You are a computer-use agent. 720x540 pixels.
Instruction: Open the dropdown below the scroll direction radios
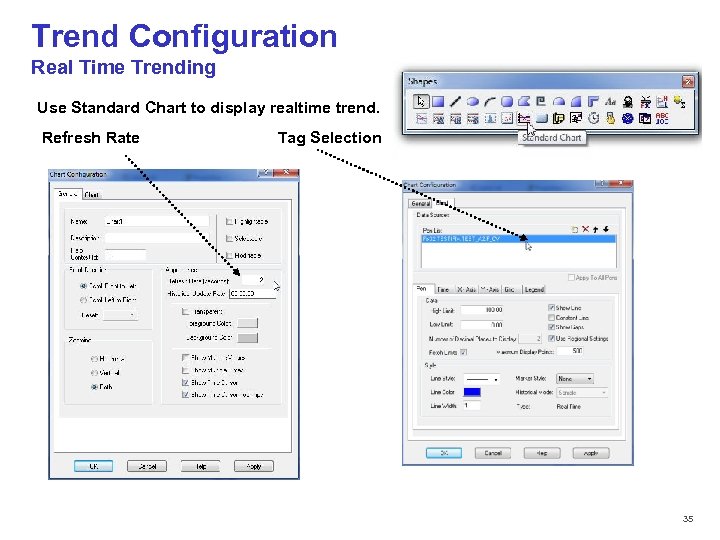121,315
